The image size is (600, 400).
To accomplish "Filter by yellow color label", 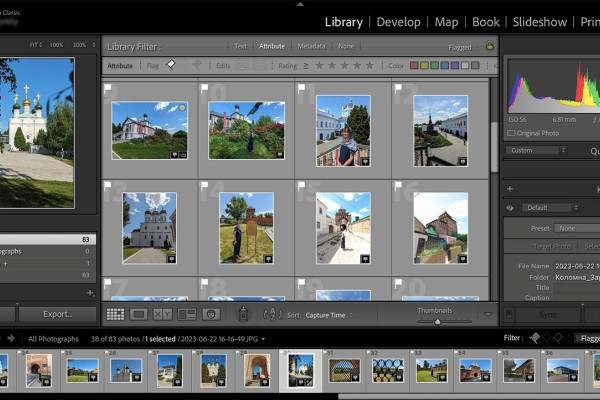I will (424, 65).
